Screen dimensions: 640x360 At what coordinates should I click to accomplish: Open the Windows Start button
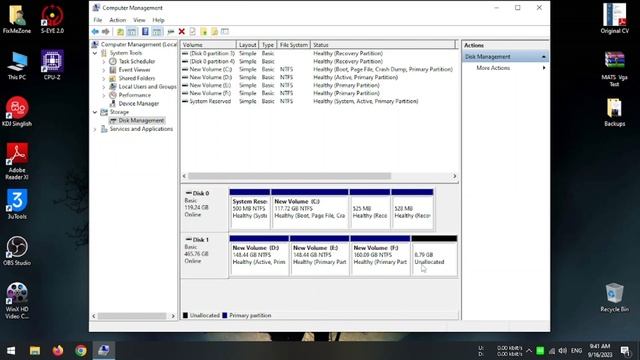click(x=11, y=350)
